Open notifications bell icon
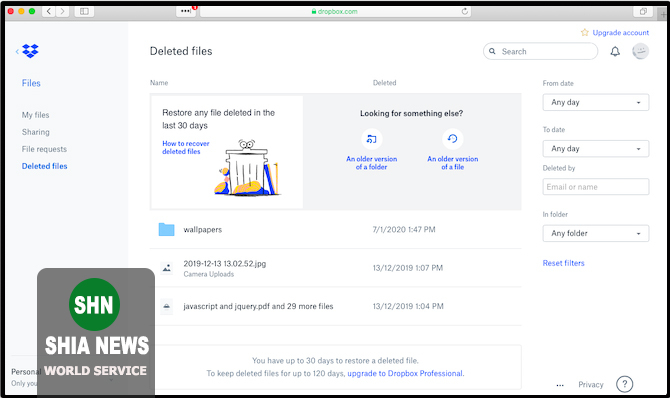670x398 pixels. coord(615,52)
